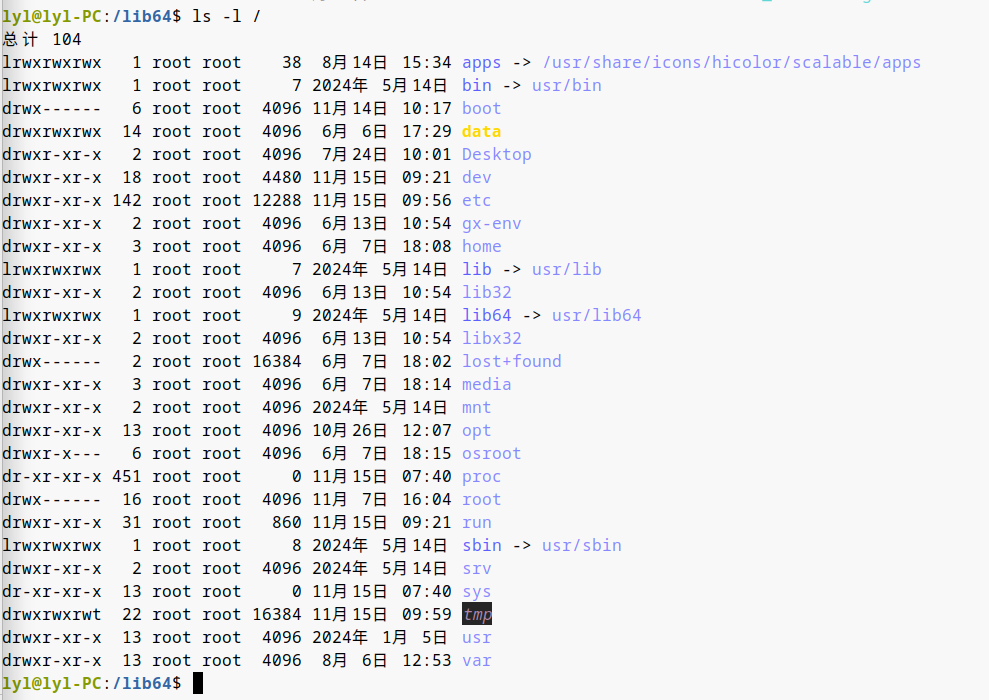Click the 'gx-env' directory name
Image resolution: width=989 pixels, height=700 pixels.
click(x=491, y=223)
